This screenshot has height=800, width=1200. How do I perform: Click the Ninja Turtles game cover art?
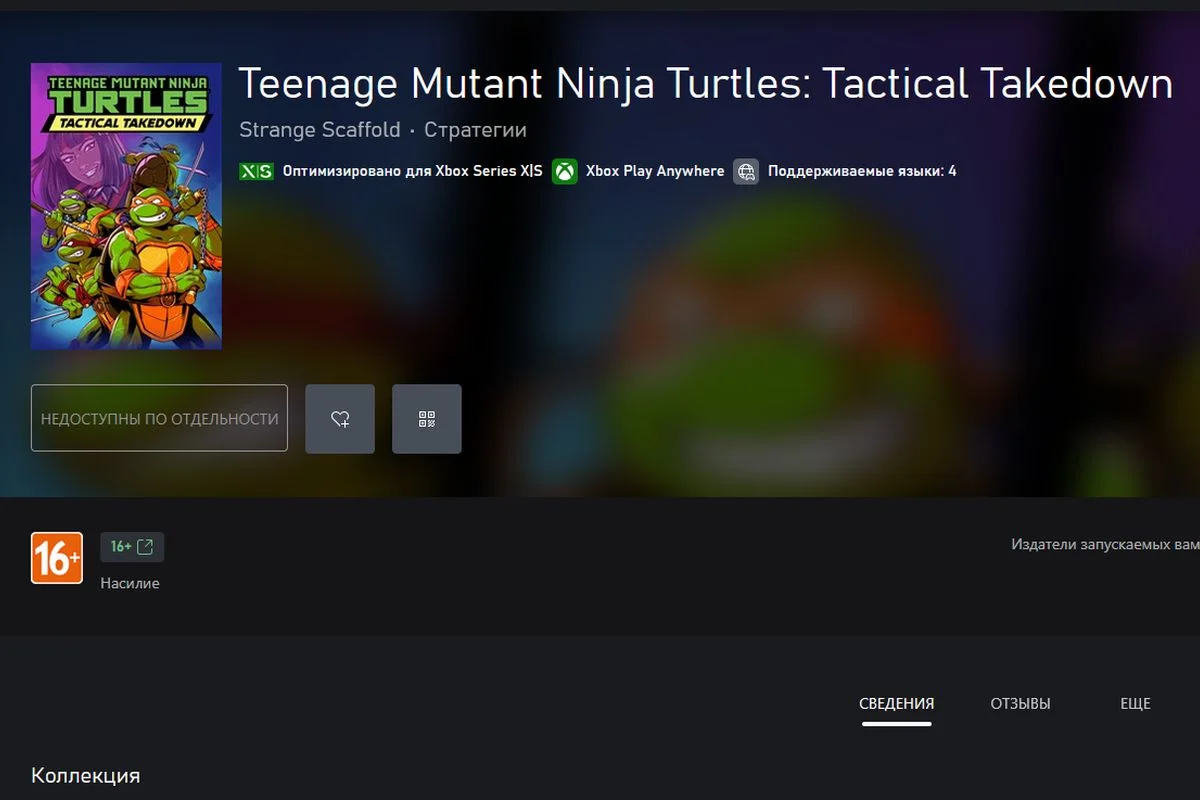pos(126,206)
